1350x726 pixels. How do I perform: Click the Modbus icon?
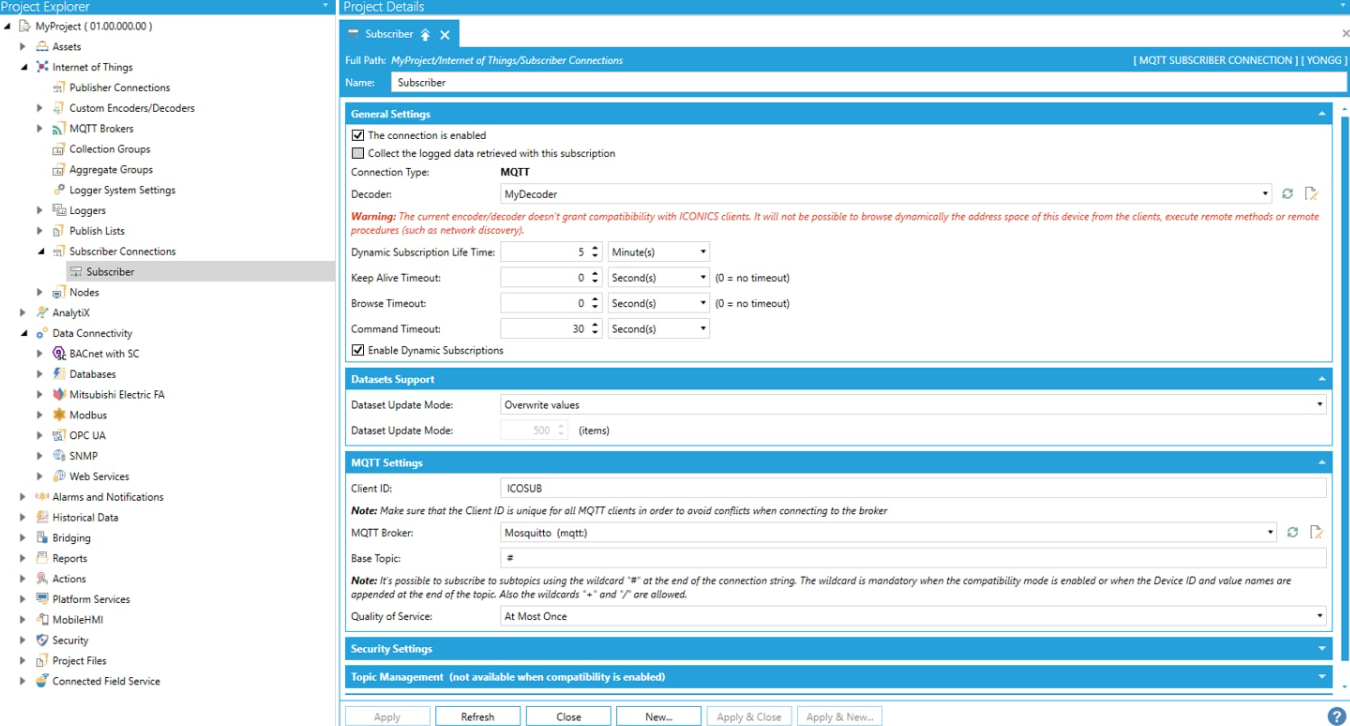coord(59,415)
